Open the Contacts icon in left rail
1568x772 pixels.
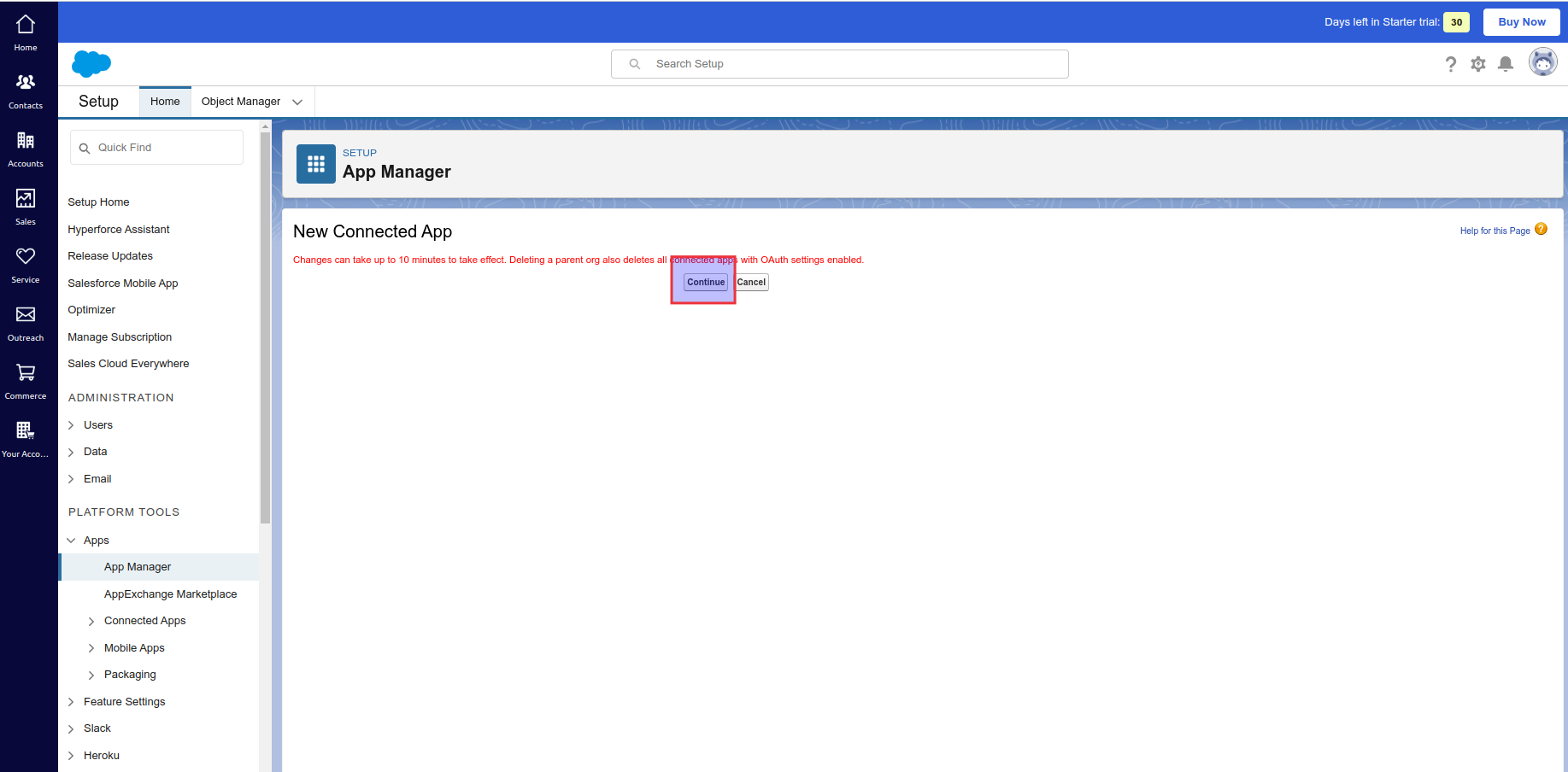(x=26, y=82)
